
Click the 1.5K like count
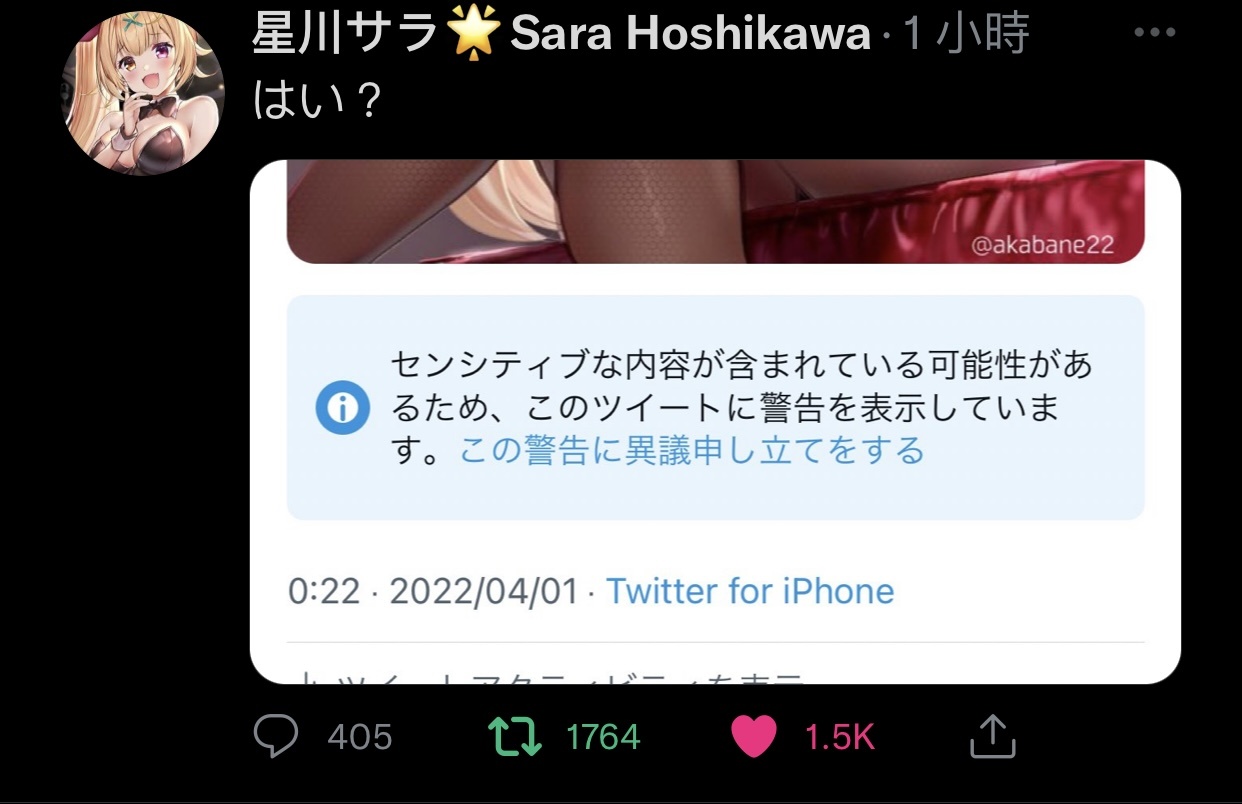pos(840,738)
